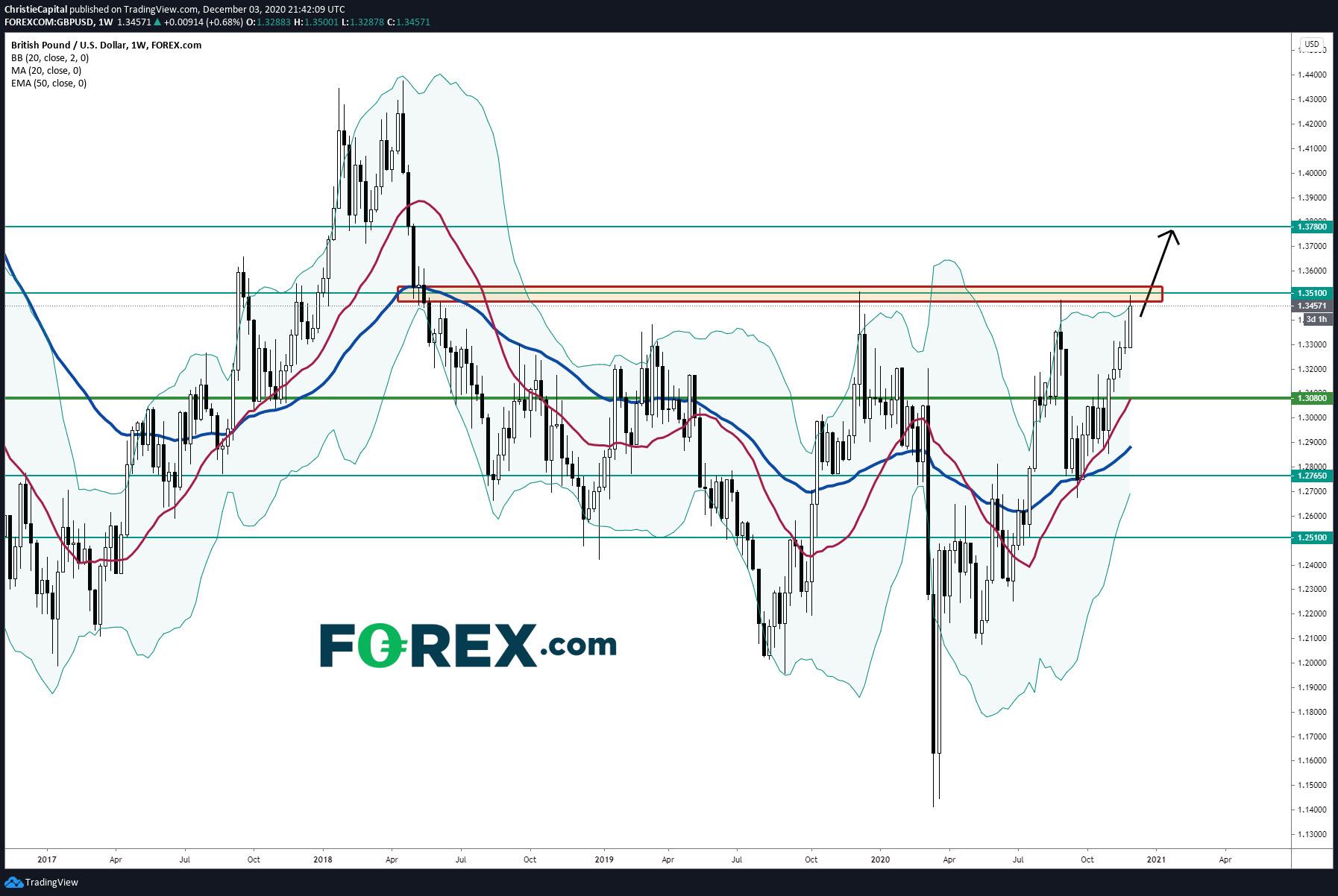
Task: Select the BB (20, close, 2, 0) legend
Action: coord(50,57)
